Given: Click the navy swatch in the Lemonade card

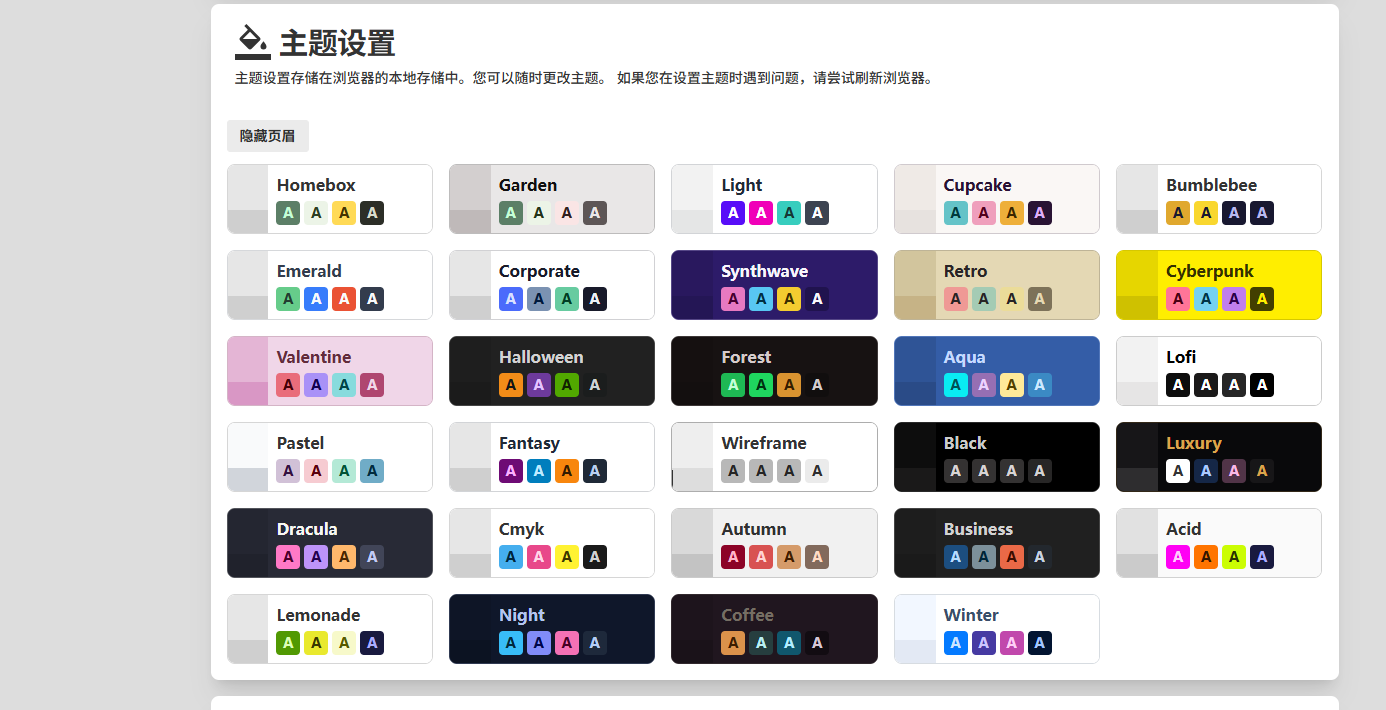Looking at the screenshot, I should tap(372, 643).
